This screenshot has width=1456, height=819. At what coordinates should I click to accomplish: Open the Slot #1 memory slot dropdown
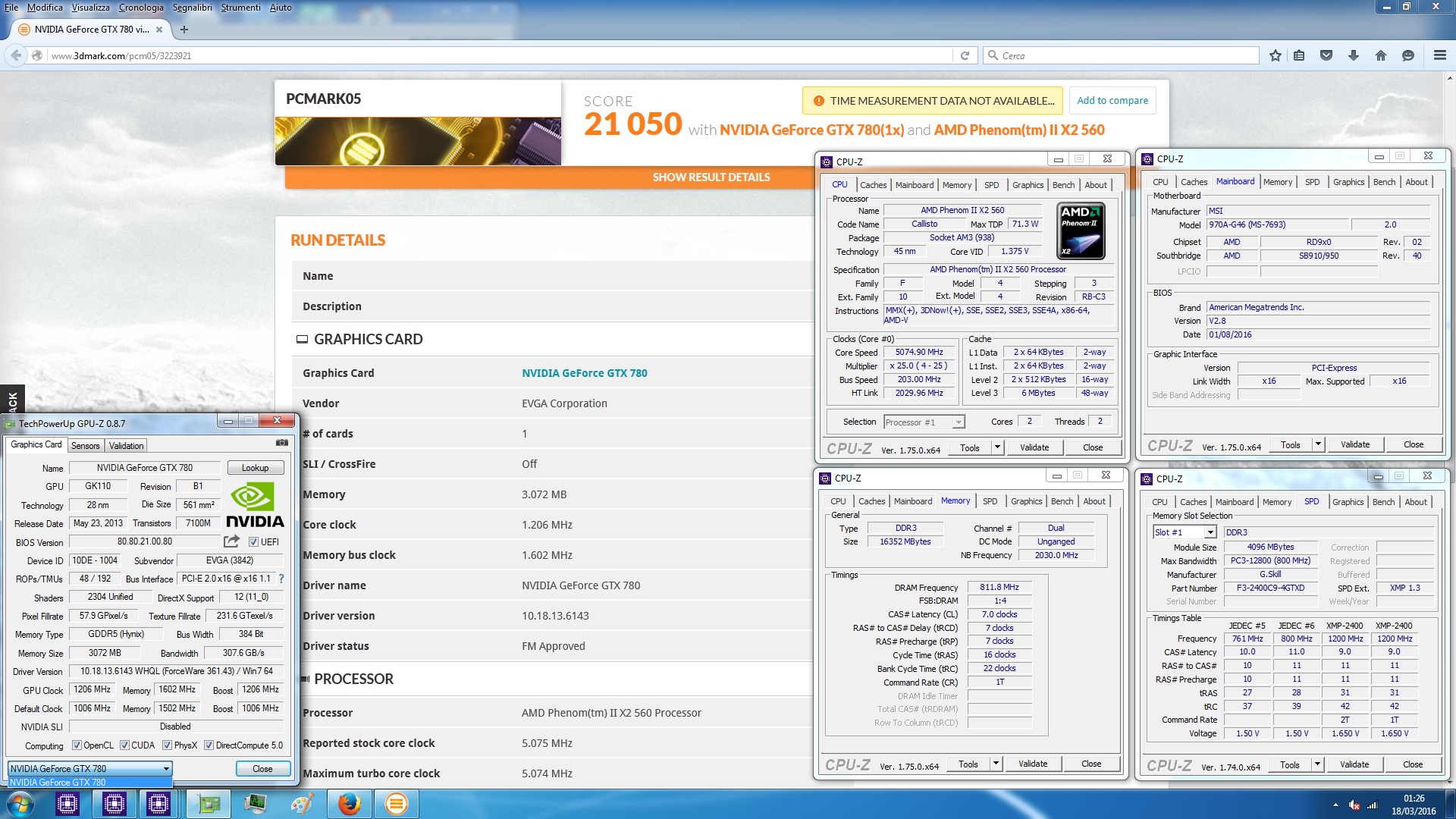coord(1185,532)
